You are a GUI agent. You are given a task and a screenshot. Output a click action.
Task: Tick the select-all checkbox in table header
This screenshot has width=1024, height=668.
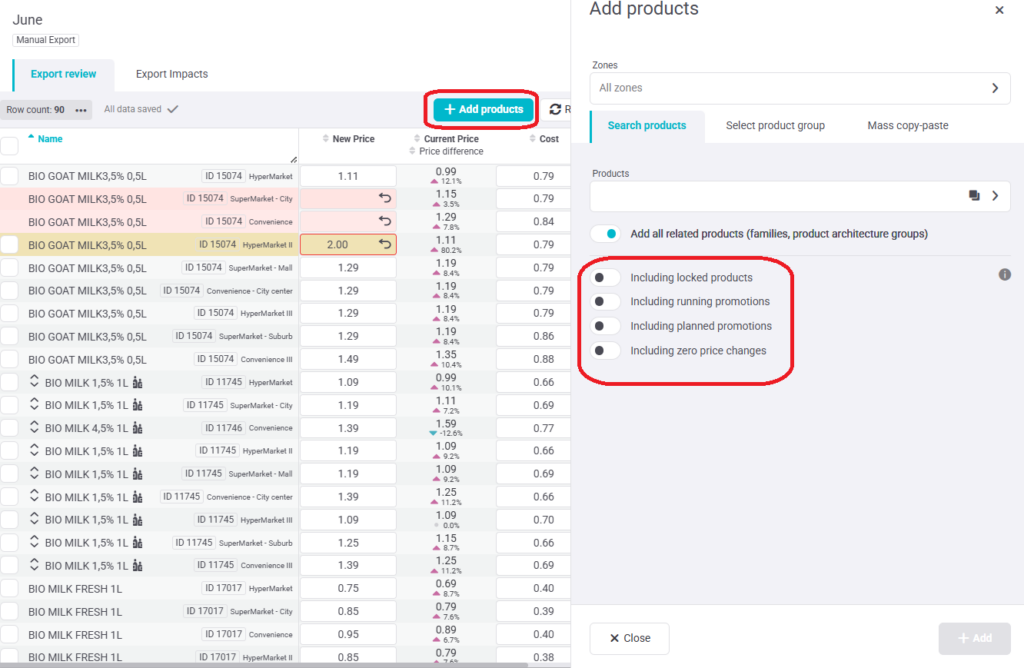[x=9, y=146]
